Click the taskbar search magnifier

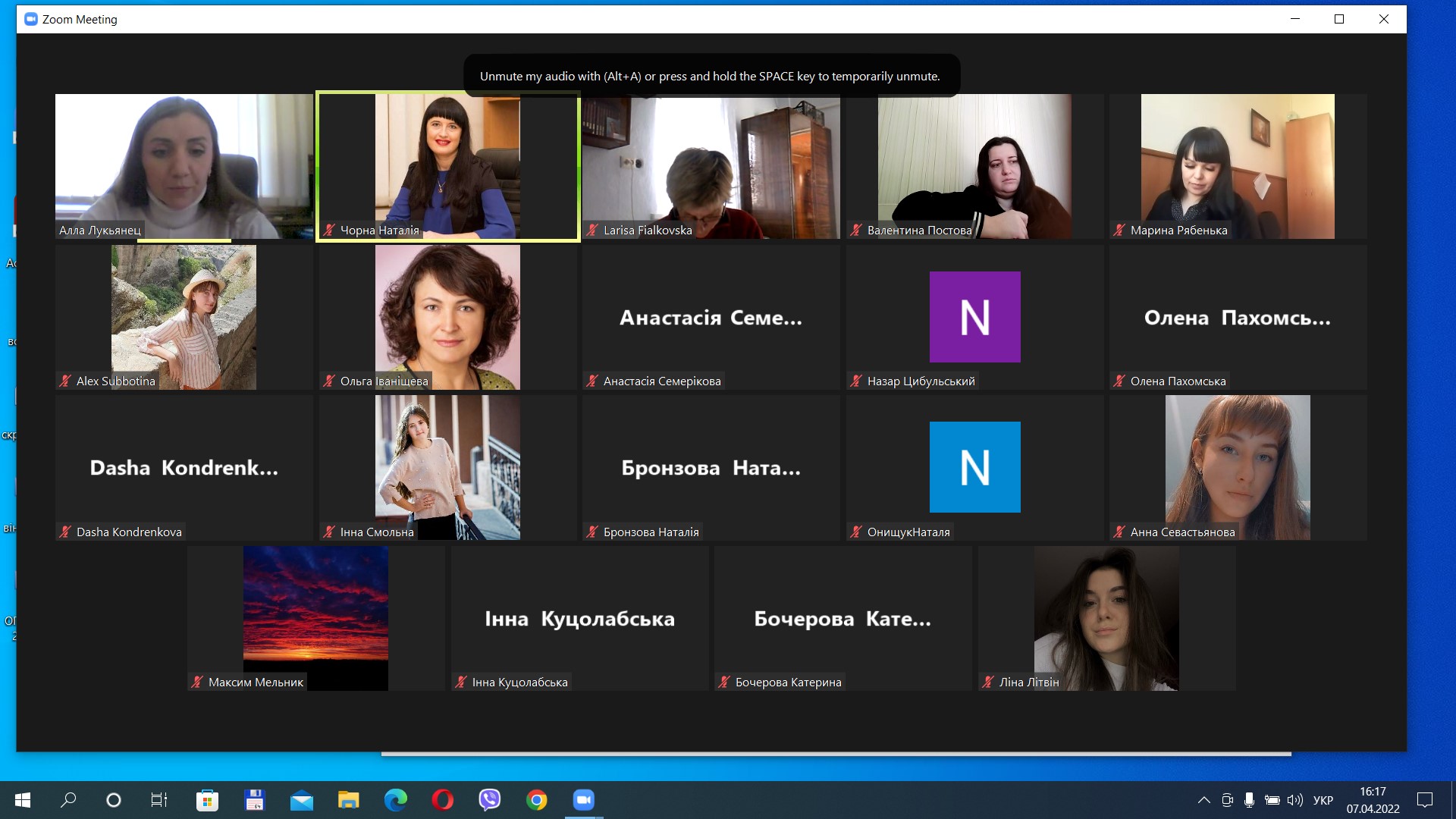[x=68, y=800]
